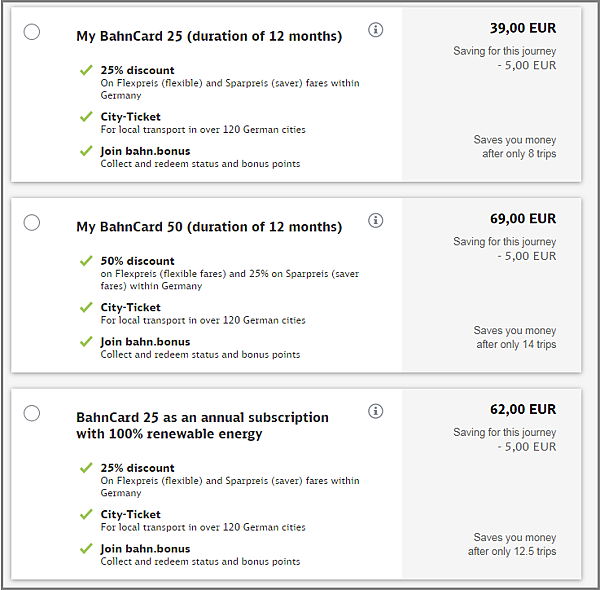Click the checkmark beside BahnCard 50 Join bahn.bonus

pos(86,342)
